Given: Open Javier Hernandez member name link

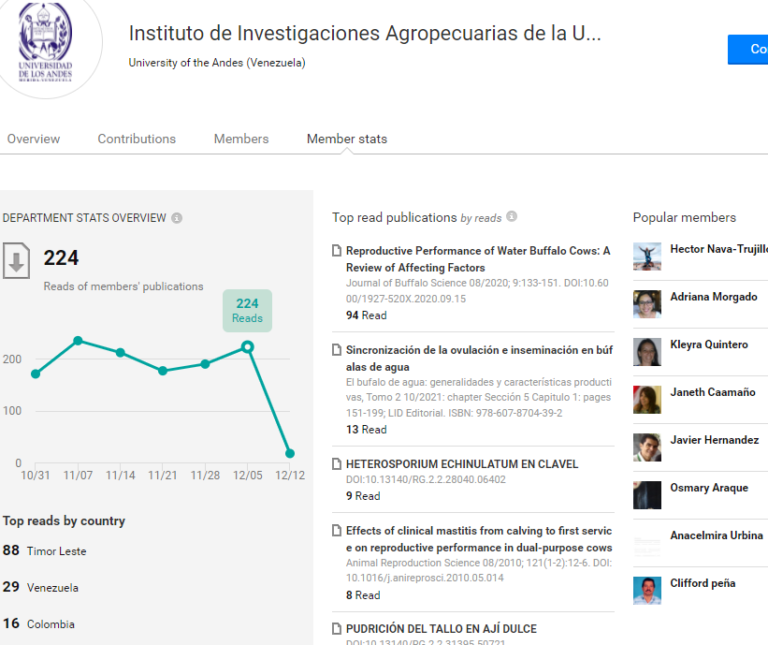Looking at the screenshot, I should point(714,440).
